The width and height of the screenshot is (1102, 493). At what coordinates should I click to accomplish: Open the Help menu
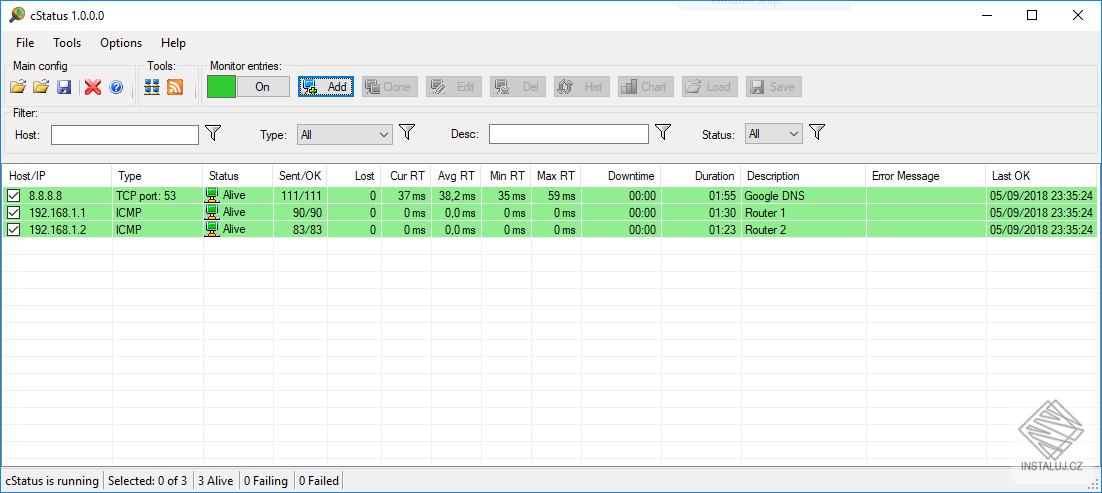pos(174,43)
